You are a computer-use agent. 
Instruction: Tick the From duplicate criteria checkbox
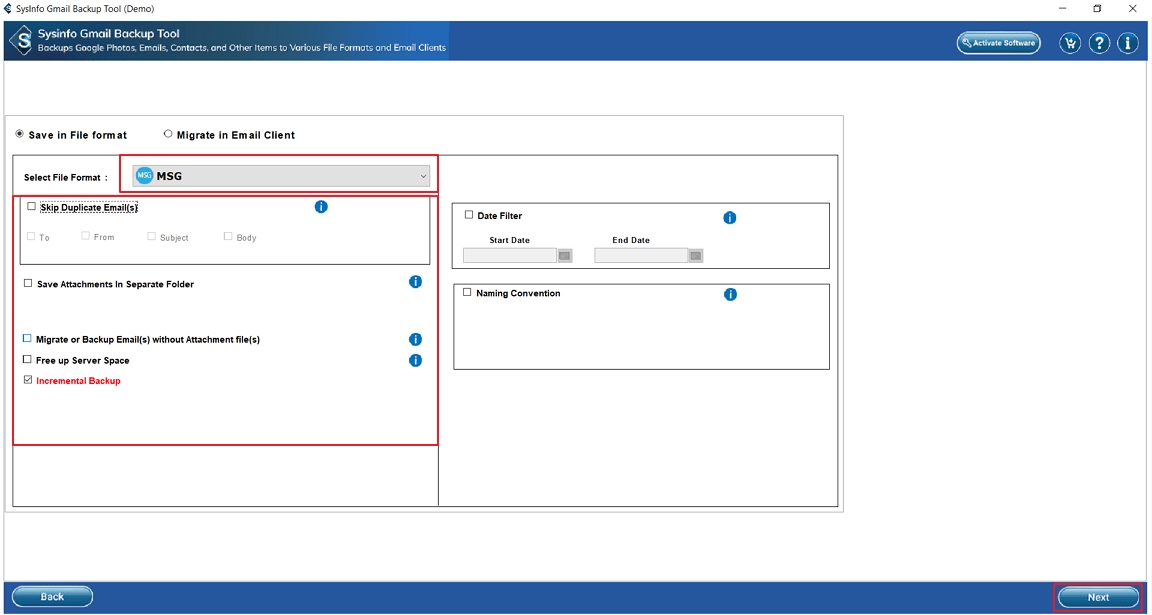click(x=86, y=236)
